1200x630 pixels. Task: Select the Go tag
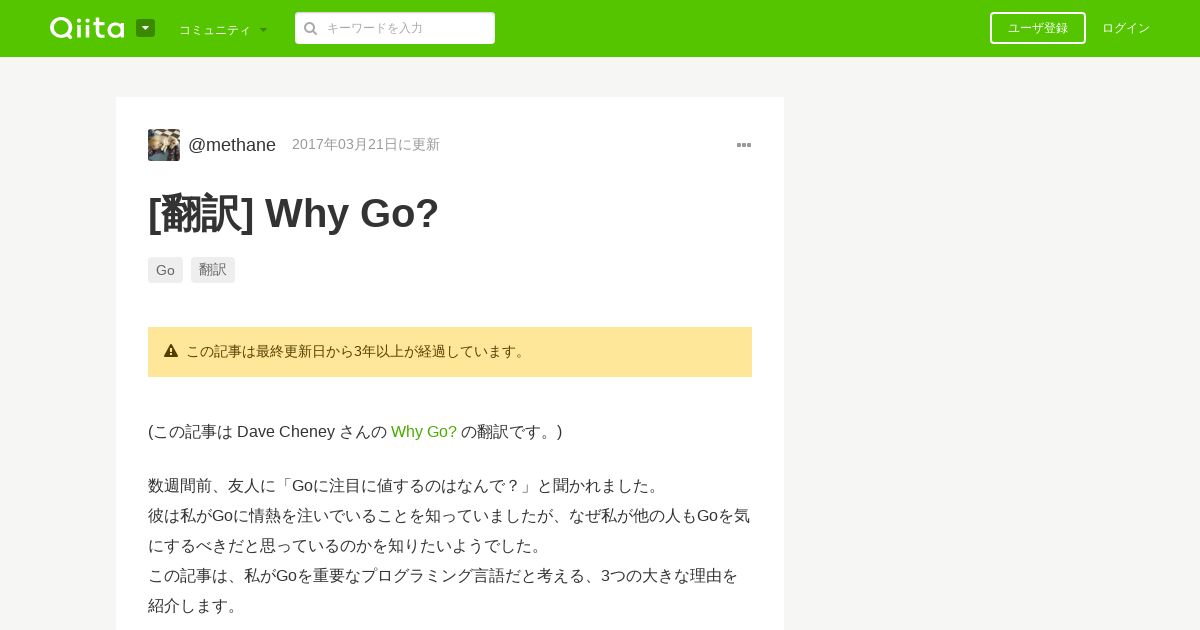coord(165,270)
